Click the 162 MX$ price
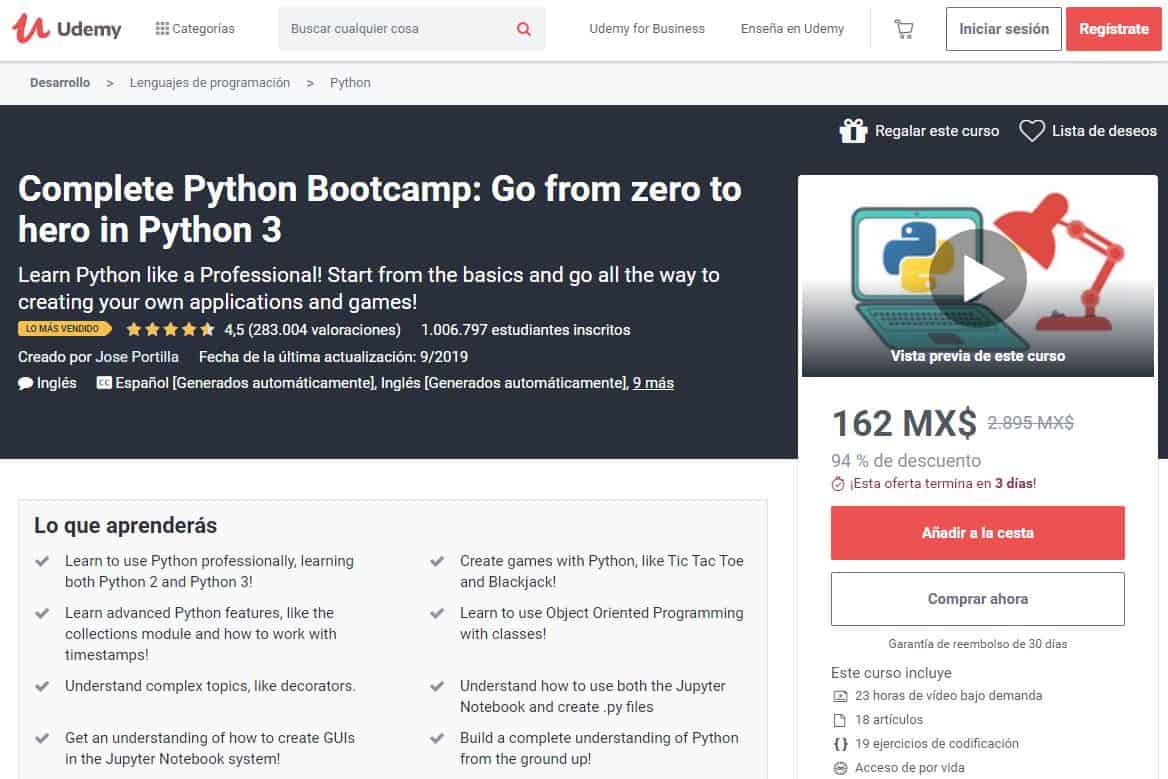This screenshot has height=779, width=1168. (x=904, y=423)
